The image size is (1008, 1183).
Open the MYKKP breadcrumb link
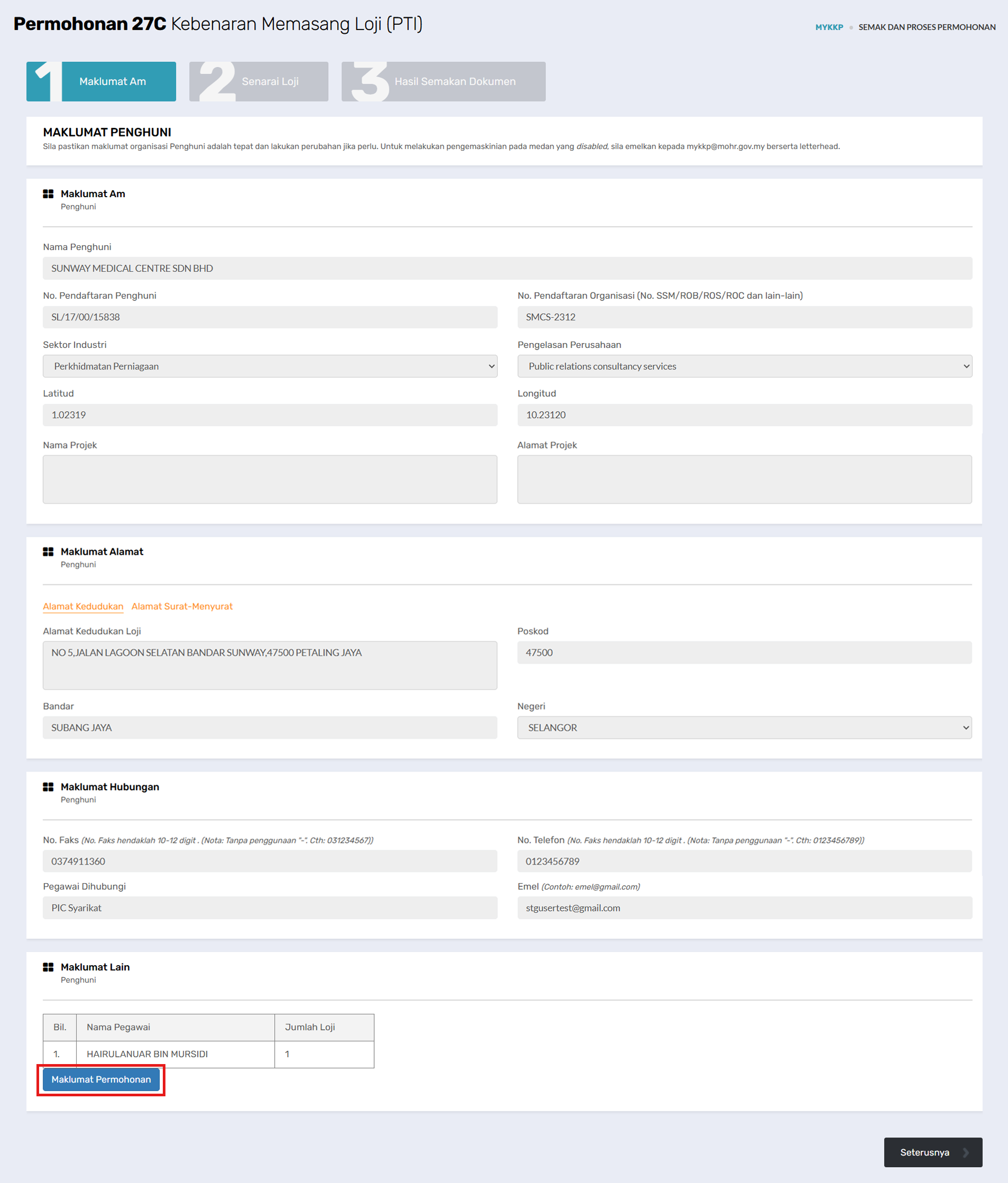[829, 27]
